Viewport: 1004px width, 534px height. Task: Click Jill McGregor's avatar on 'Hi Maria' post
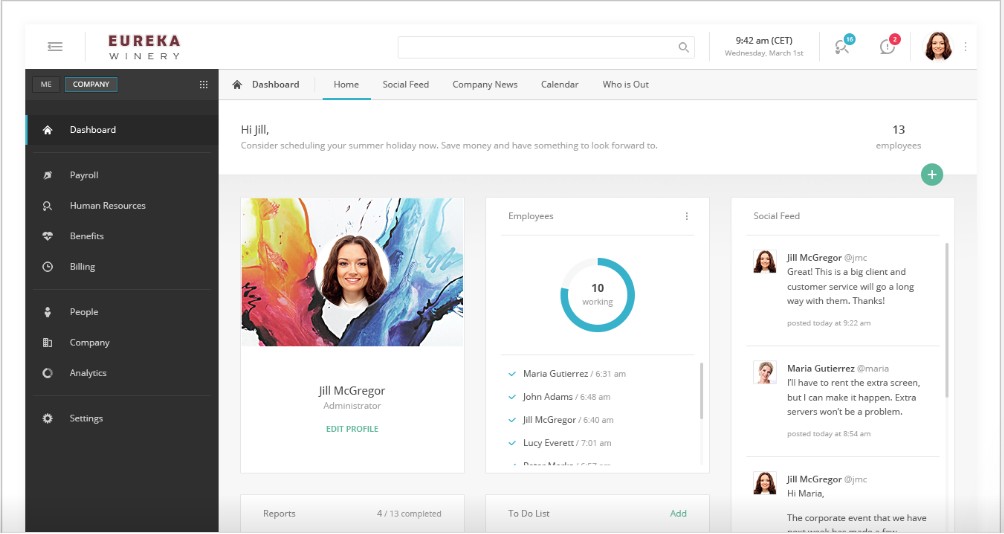coord(765,483)
